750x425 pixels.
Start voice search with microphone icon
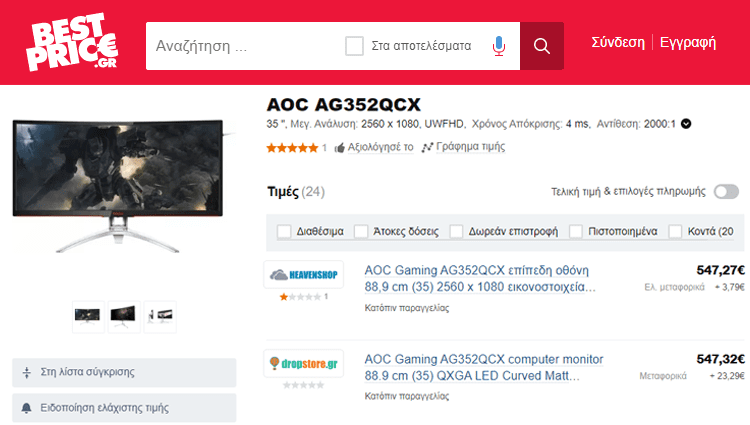point(498,46)
